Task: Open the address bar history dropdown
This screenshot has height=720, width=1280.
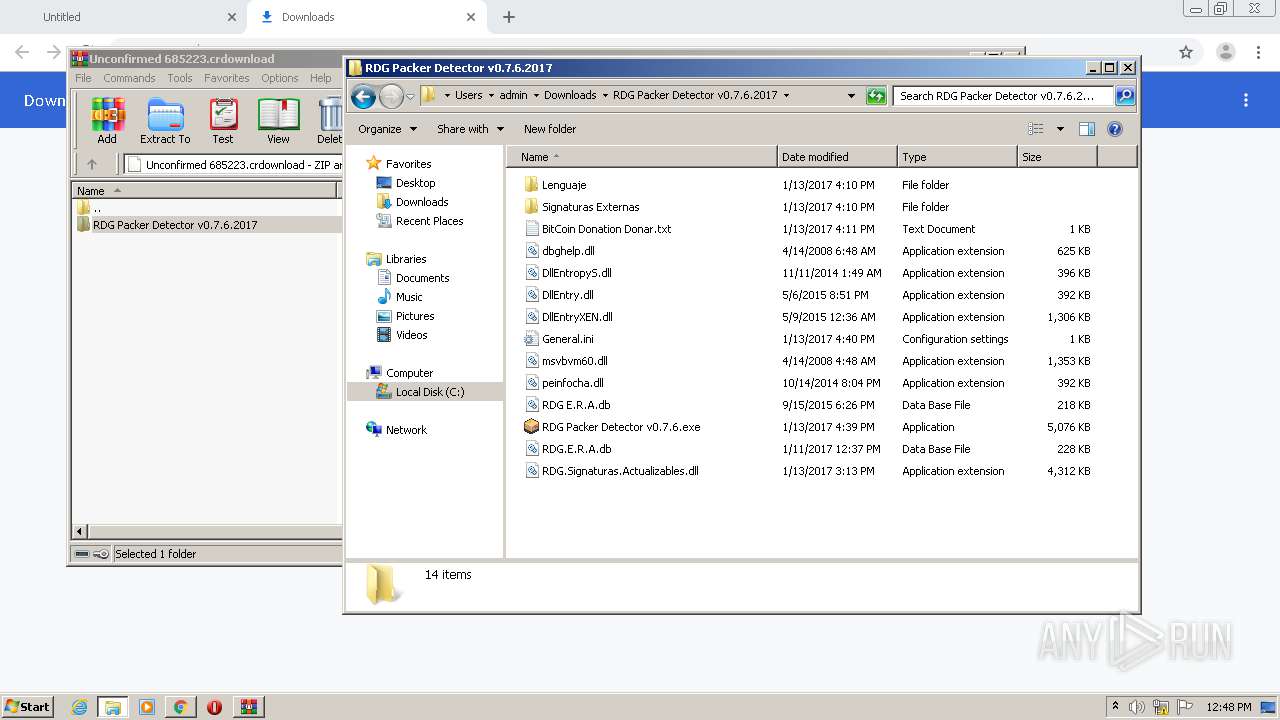Action: tap(851, 96)
